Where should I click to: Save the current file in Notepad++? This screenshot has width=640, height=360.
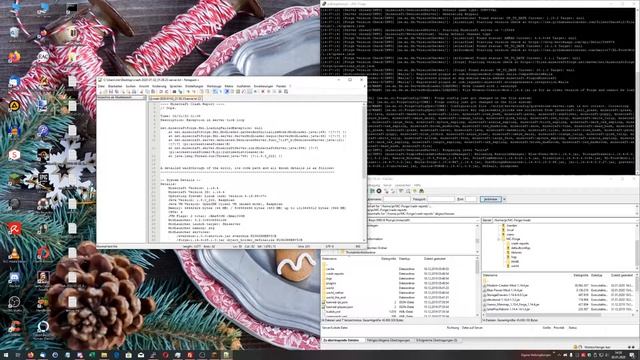click(x=111, y=91)
